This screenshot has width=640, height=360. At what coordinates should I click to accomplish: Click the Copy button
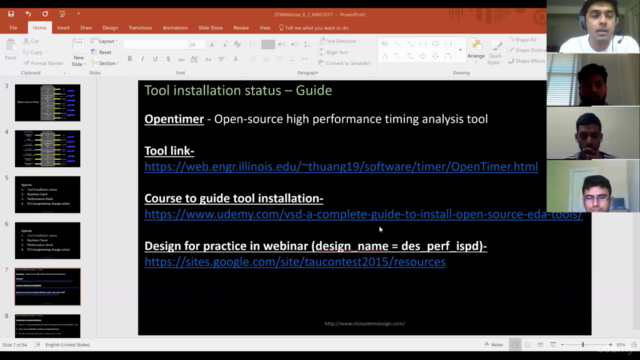click(33, 52)
